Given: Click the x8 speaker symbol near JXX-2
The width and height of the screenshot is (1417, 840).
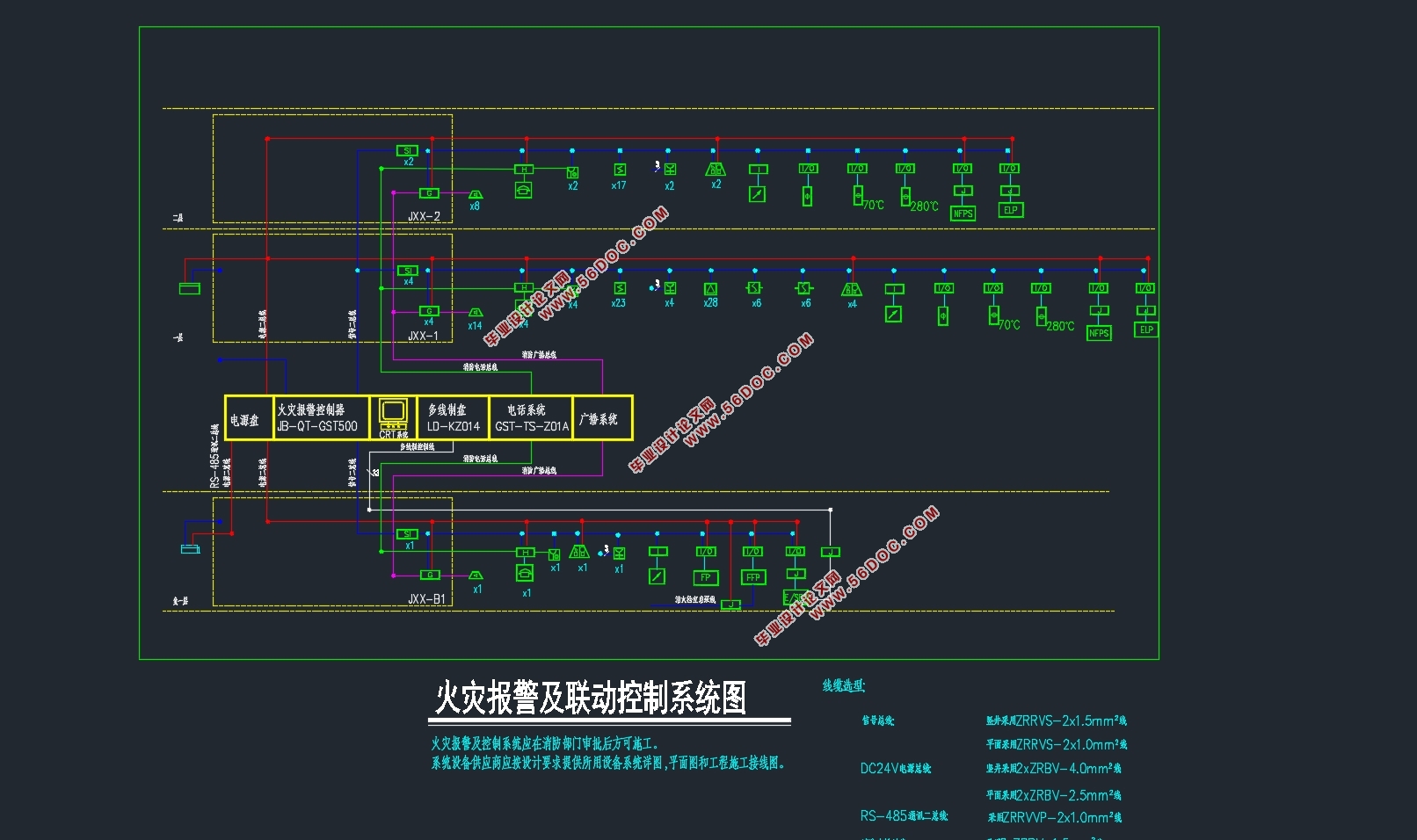Looking at the screenshot, I should click(x=475, y=194).
